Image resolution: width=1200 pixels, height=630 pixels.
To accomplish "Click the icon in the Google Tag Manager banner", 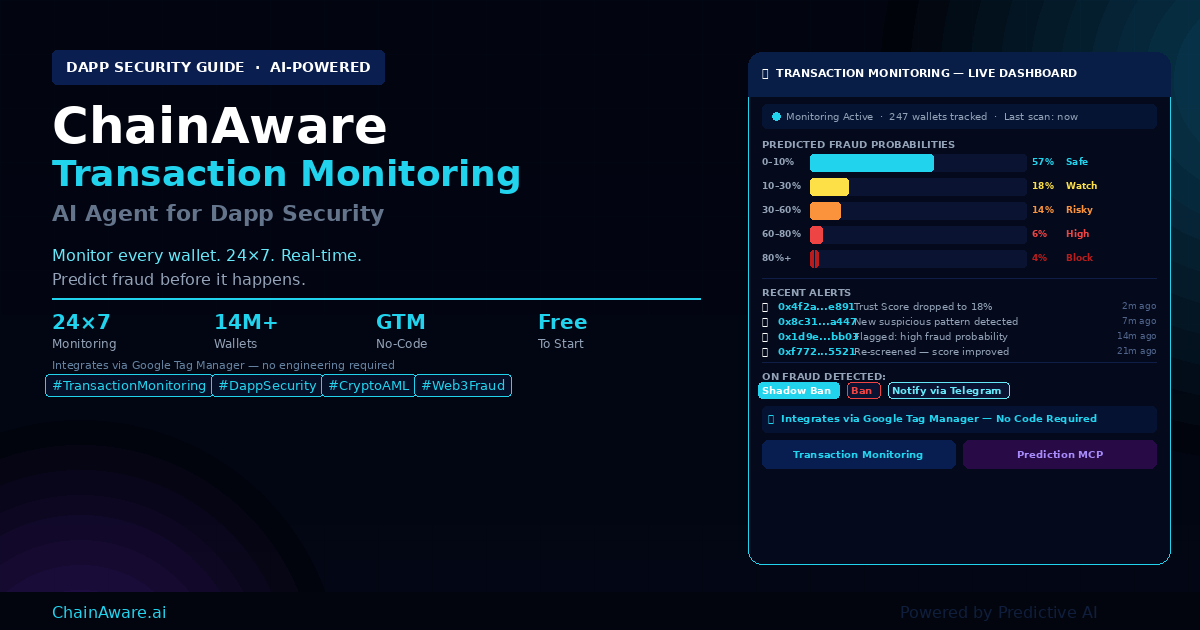I will (771, 419).
